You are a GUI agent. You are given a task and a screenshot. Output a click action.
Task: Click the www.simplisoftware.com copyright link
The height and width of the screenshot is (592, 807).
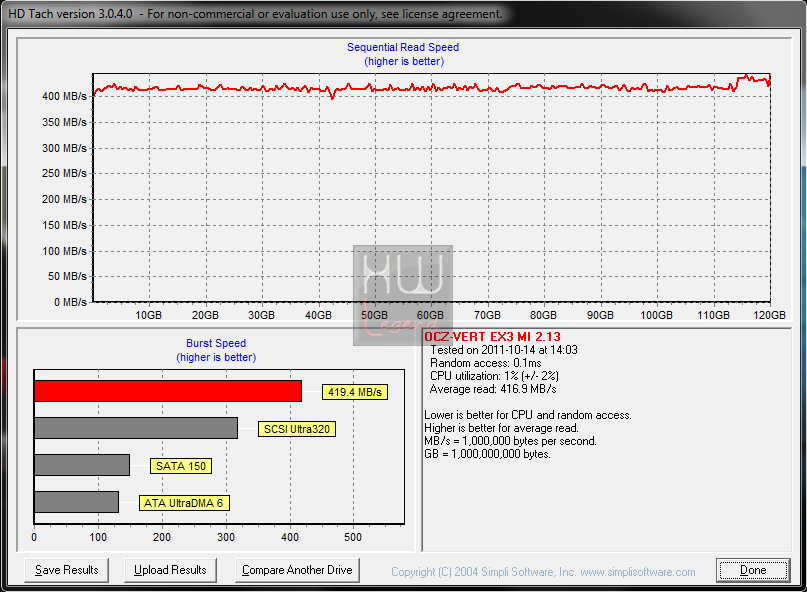click(638, 572)
